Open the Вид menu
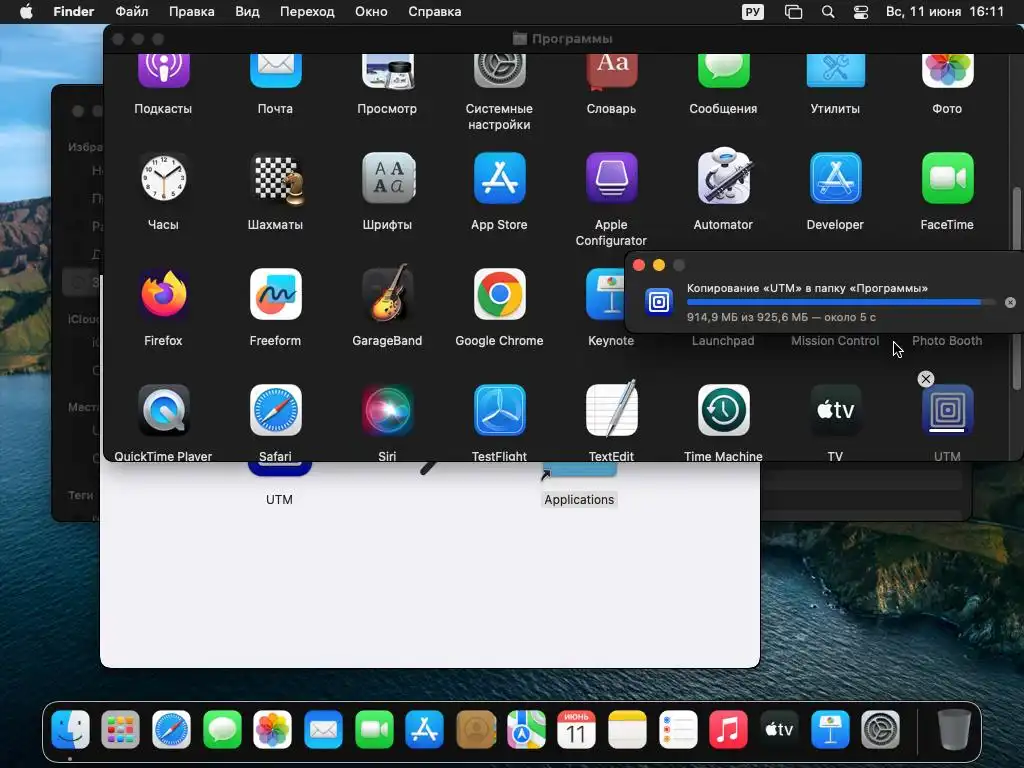The image size is (1024, 768). [247, 12]
